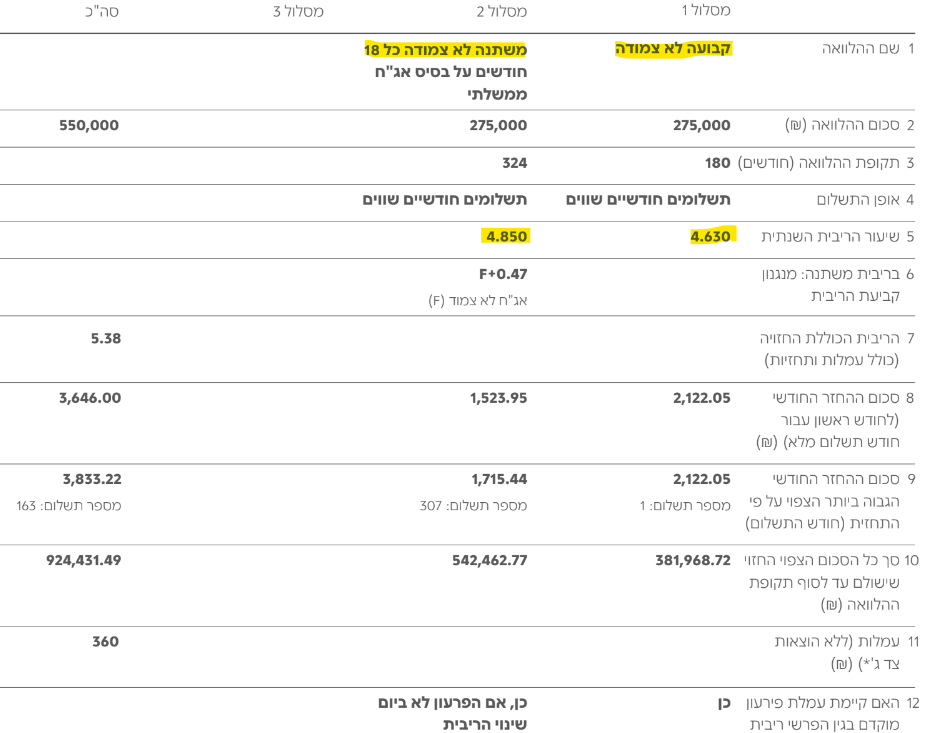The width and height of the screenshot is (938, 733).
Task: Click the 360 fees value
Action: click(x=105, y=641)
